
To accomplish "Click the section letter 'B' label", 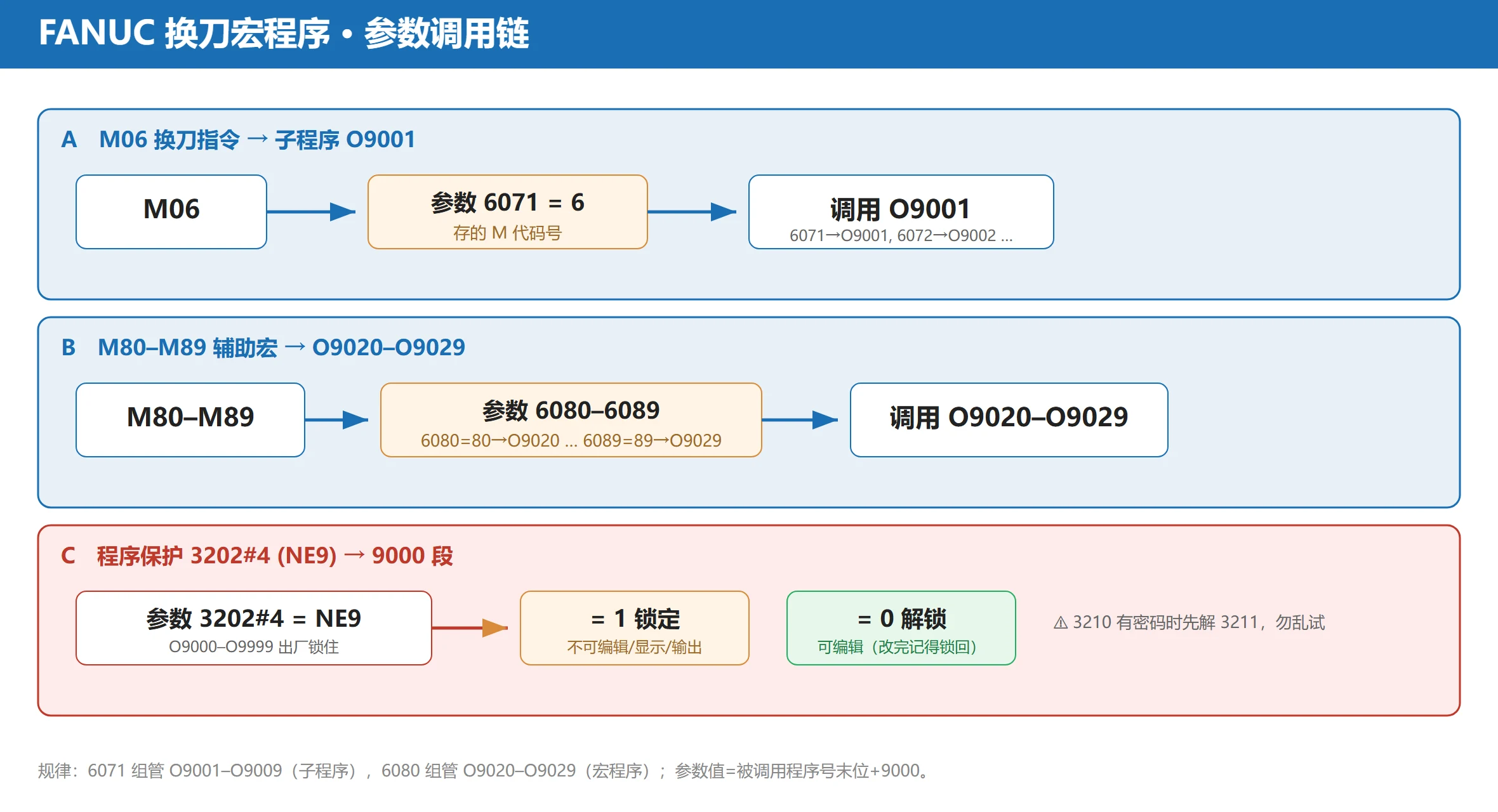I will [x=69, y=348].
